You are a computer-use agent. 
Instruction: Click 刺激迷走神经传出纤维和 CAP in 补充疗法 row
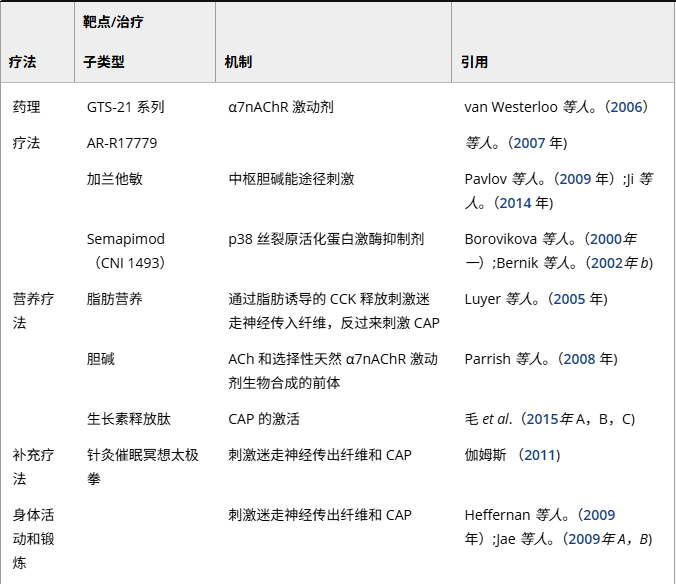(x=320, y=455)
